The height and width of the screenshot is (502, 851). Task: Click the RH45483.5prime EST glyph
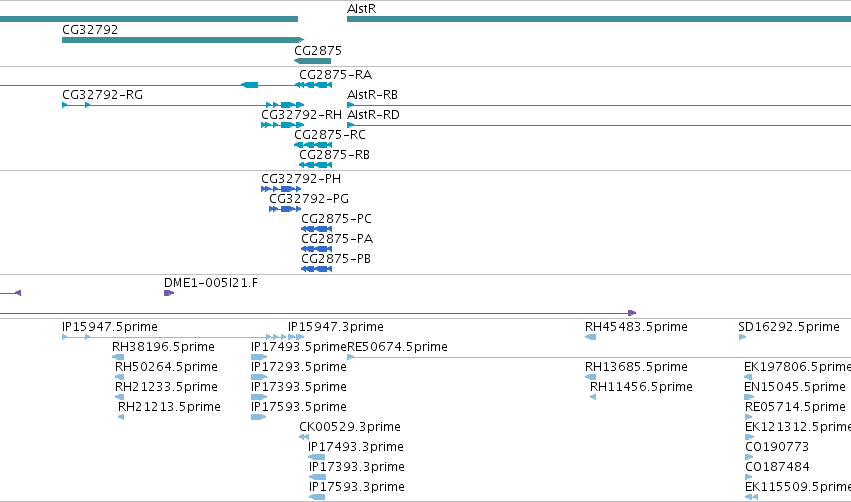tap(590, 337)
